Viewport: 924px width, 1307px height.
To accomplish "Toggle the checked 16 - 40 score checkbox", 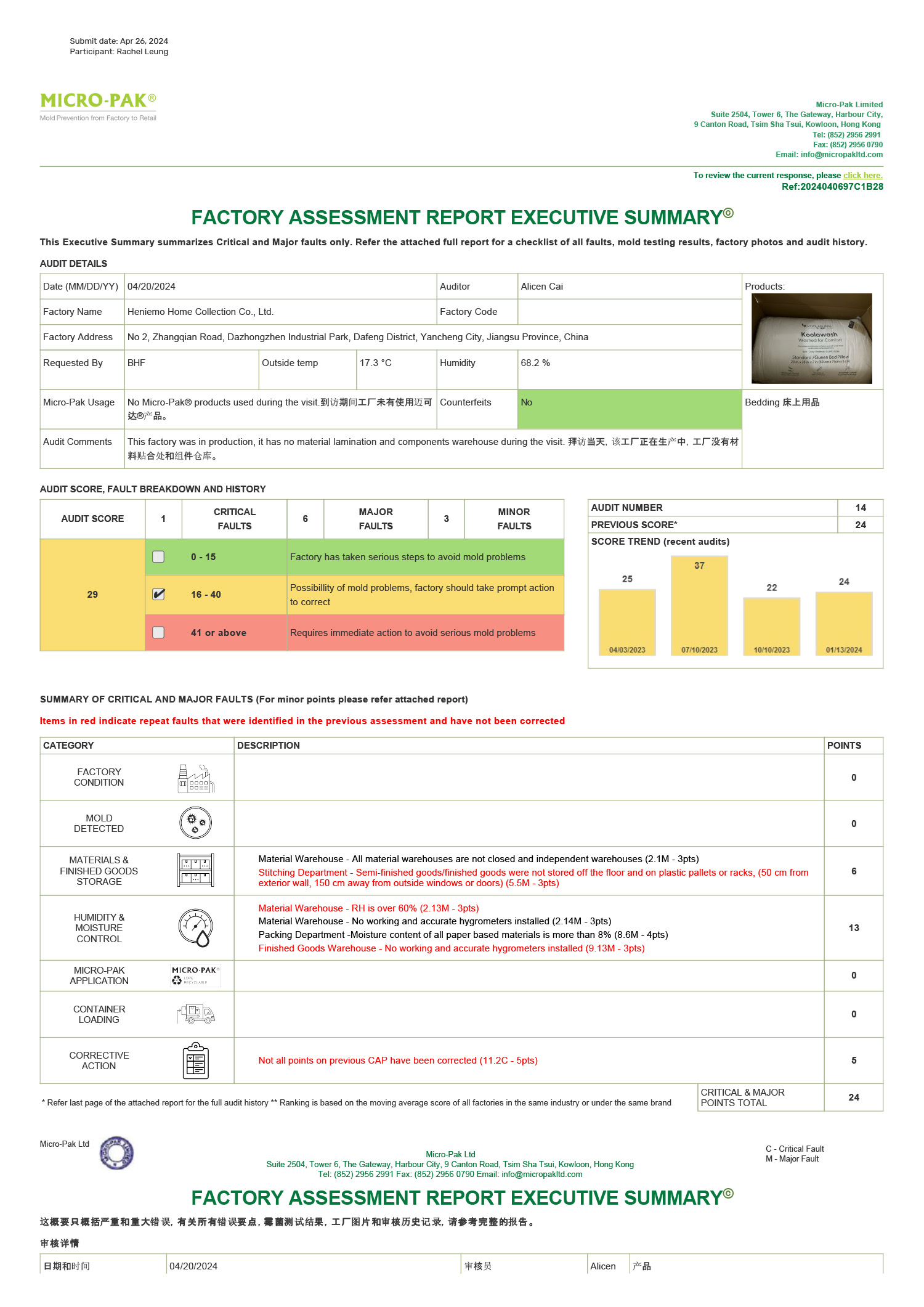I will [x=158, y=594].
